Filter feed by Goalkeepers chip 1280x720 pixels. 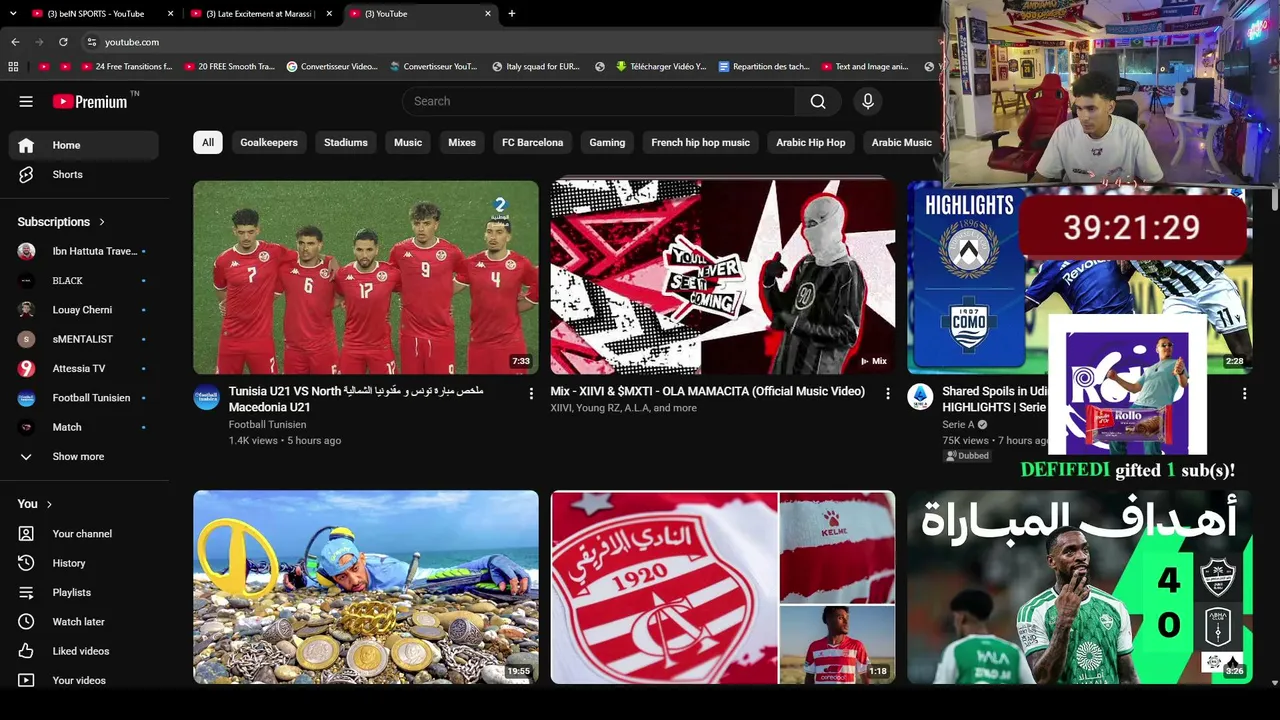click(x=269, y=142)
